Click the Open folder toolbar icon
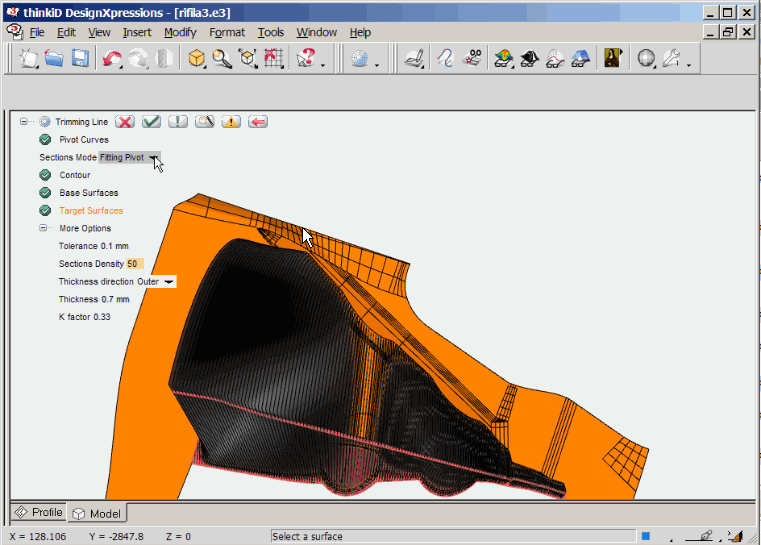Image resolution: width=761 pixels, height=545 pixels. [55, 59]
